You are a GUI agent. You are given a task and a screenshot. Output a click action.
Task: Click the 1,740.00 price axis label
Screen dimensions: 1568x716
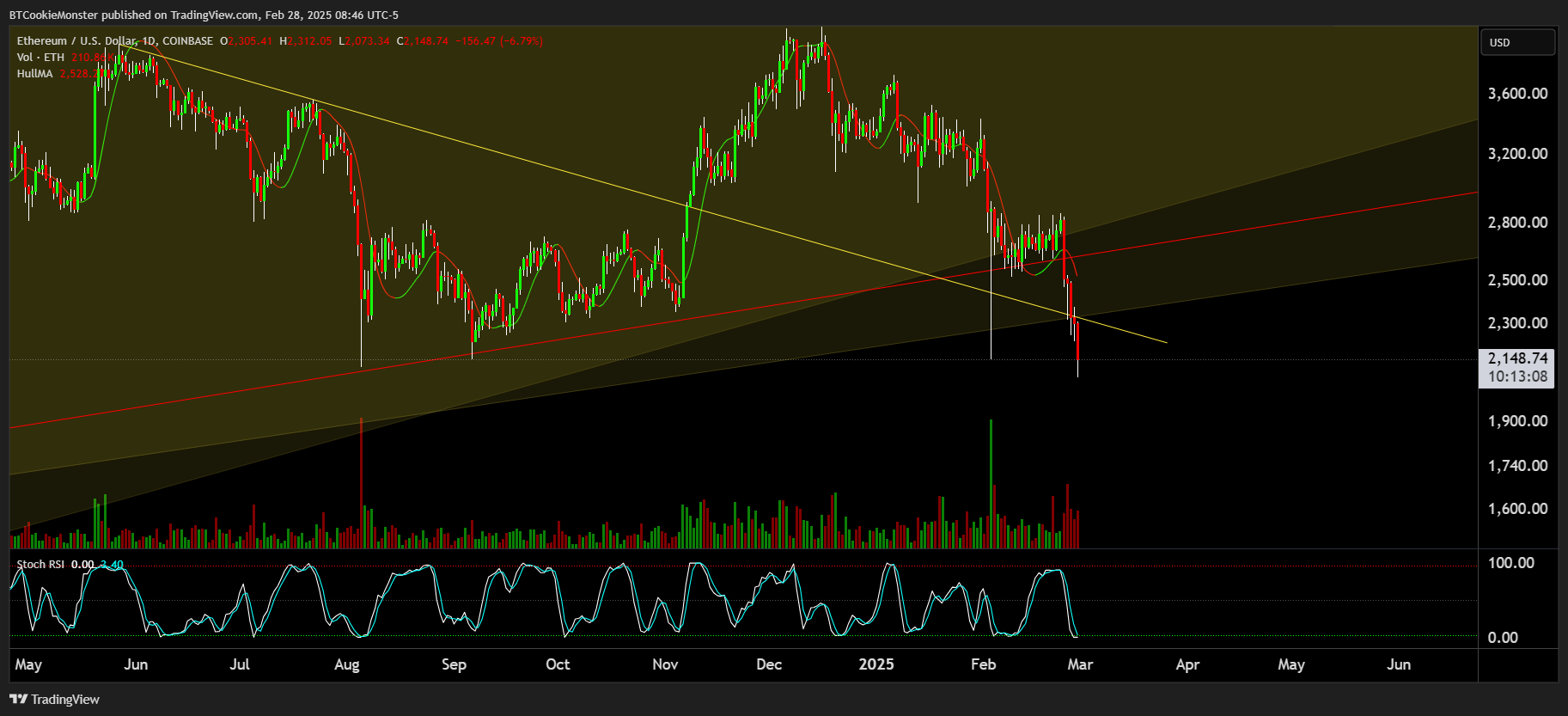point(1517,466)
